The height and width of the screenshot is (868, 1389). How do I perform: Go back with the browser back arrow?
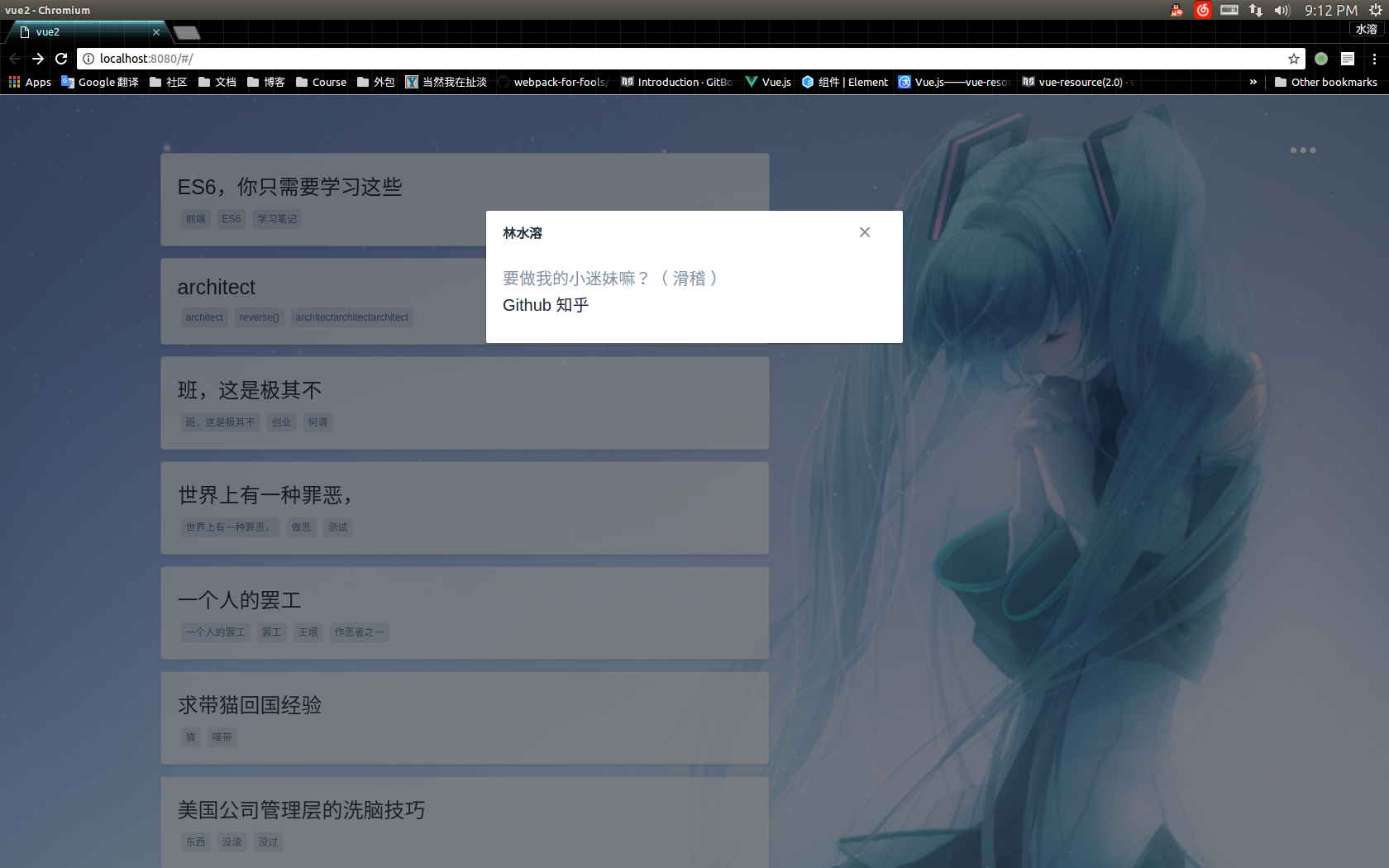tap(15, 59)
